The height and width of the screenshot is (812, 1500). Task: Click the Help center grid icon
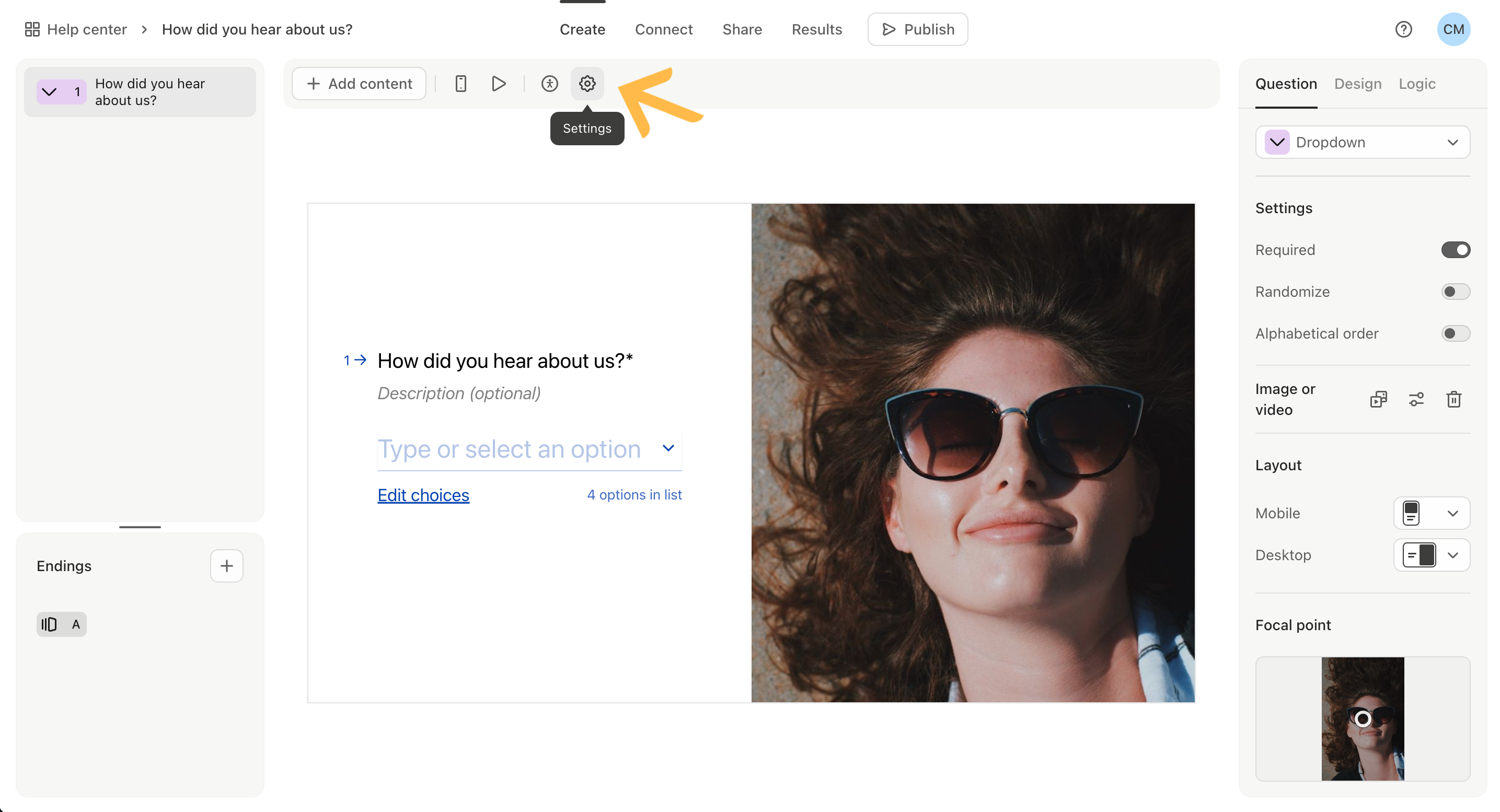[32, 29]
